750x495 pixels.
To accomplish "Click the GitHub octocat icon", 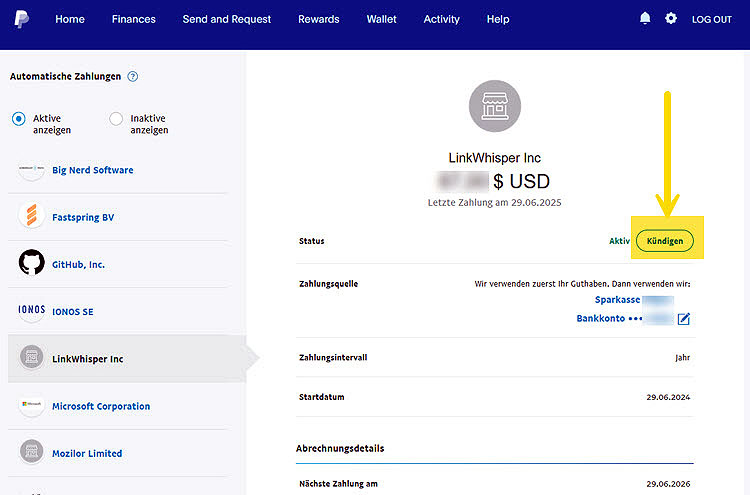I will click(32, 262).
